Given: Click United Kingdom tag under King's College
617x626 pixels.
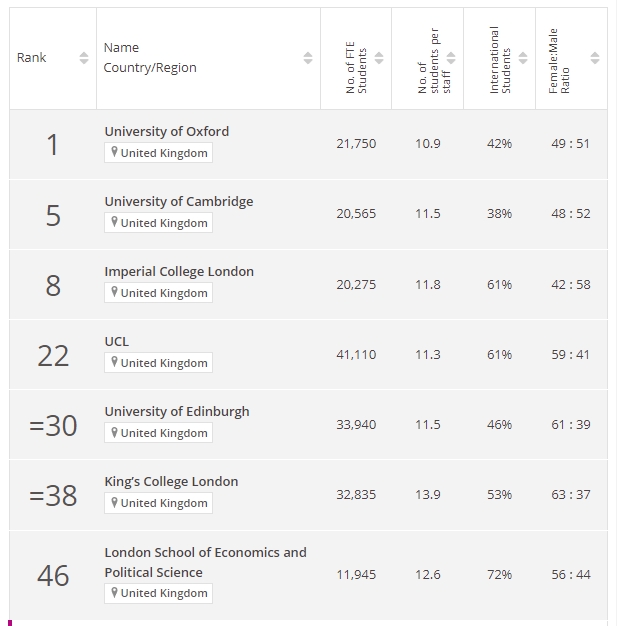Looking at the screenshot, I should point(159,503).
